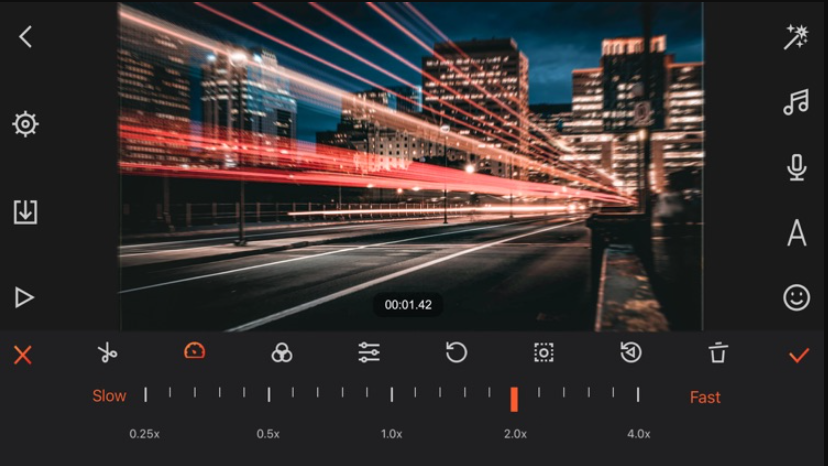Select the crop frame icon
This screenshot has width=828, height=466.
point(543,352)
